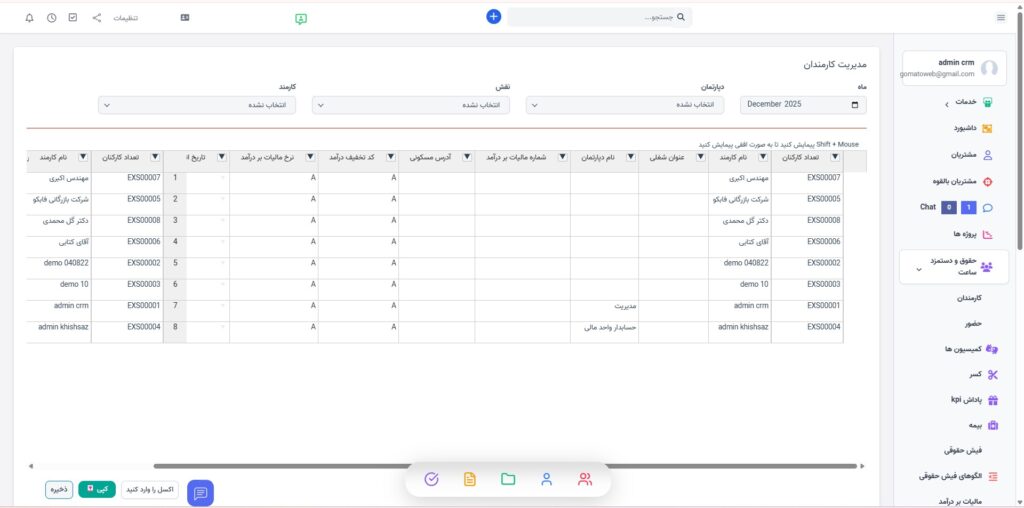The image size is (1024, 508).
Task: Open filter arrow on نرخ مالیات بر درآمد column
Action: pyautogui.click(x=310, y=157)
